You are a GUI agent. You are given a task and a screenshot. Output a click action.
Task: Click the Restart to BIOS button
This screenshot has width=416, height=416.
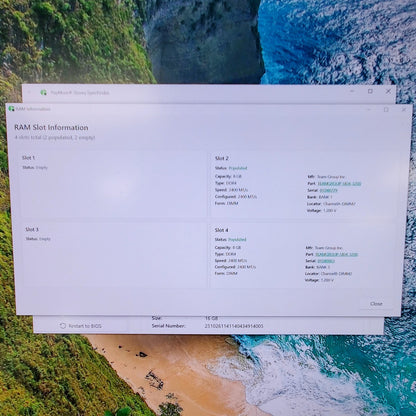(81, 326)
